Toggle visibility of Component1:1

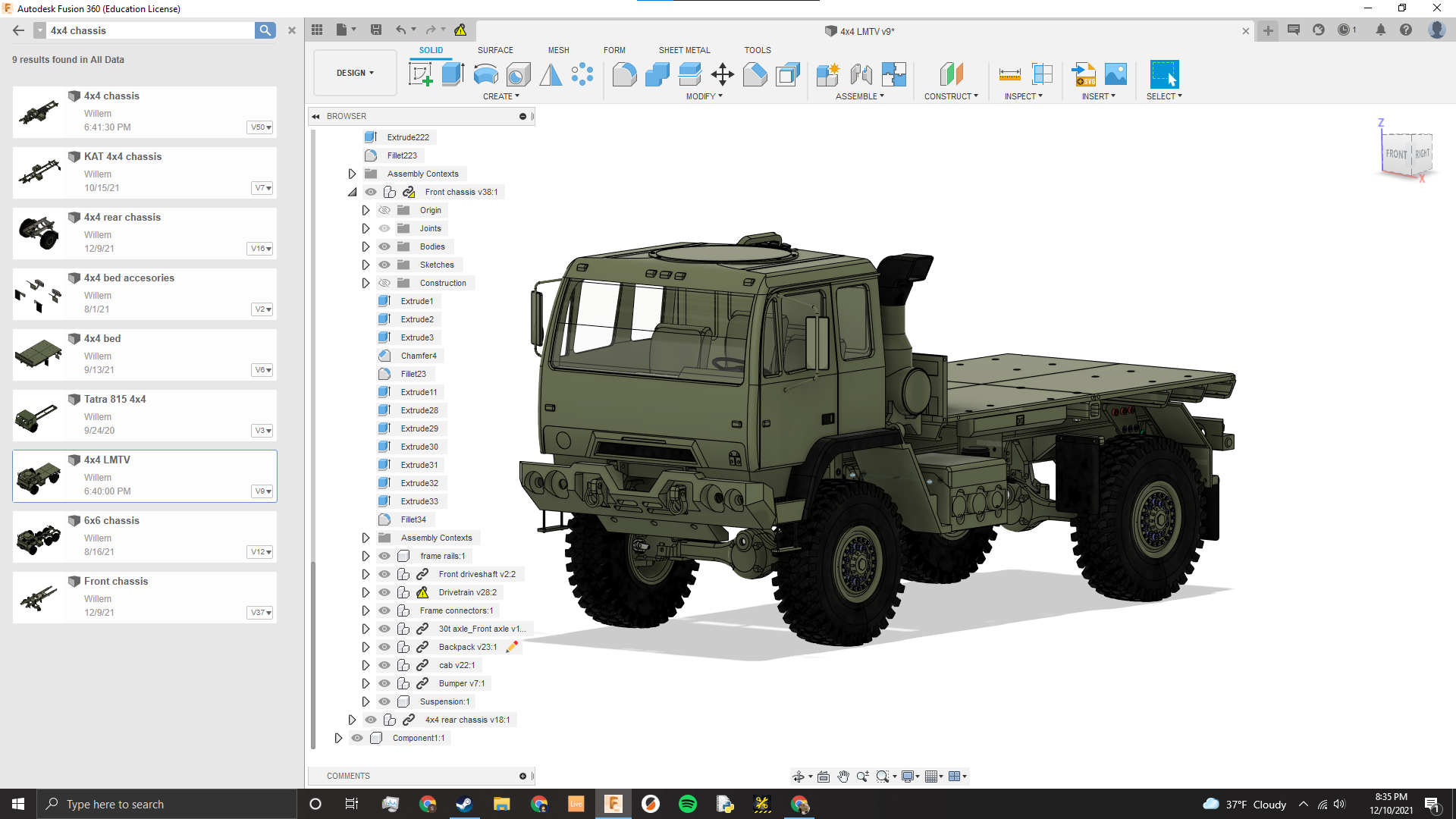tap(357, 738)
